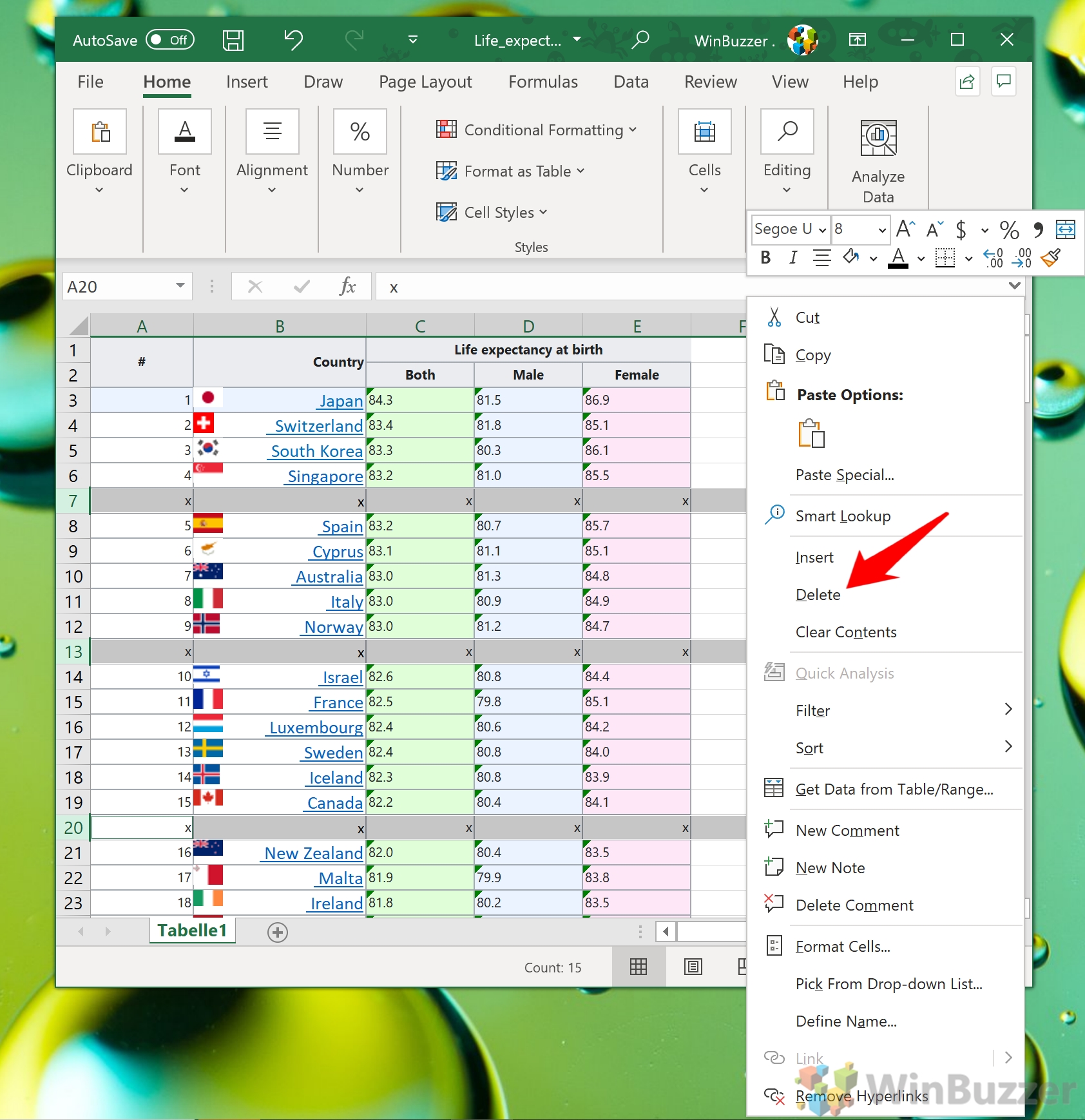Apply fill color bucket in mini toolbar
The image size is (1085, 1120).
(851, 258)
